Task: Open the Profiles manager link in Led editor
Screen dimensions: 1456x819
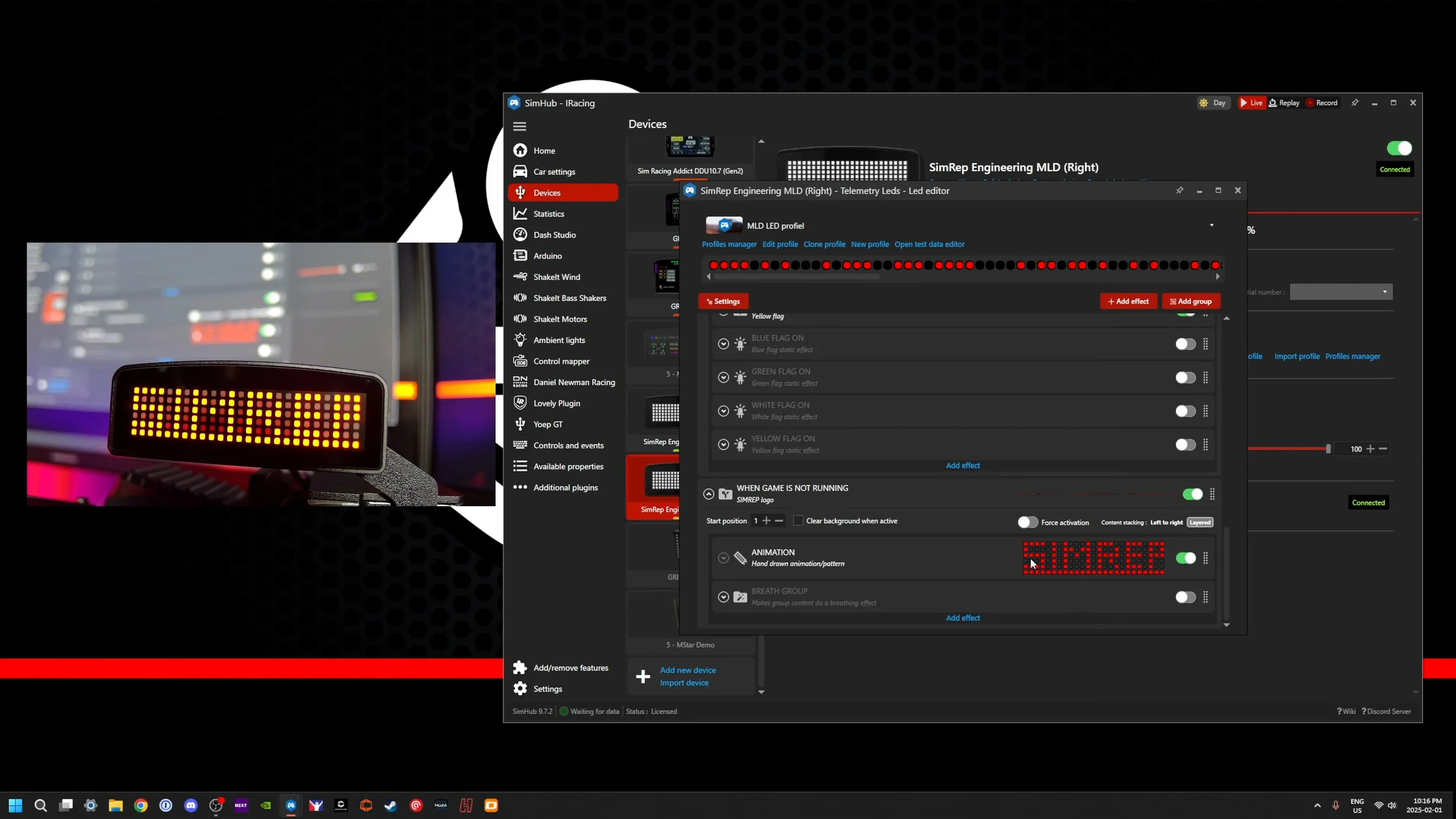Action: click(729, 244)
